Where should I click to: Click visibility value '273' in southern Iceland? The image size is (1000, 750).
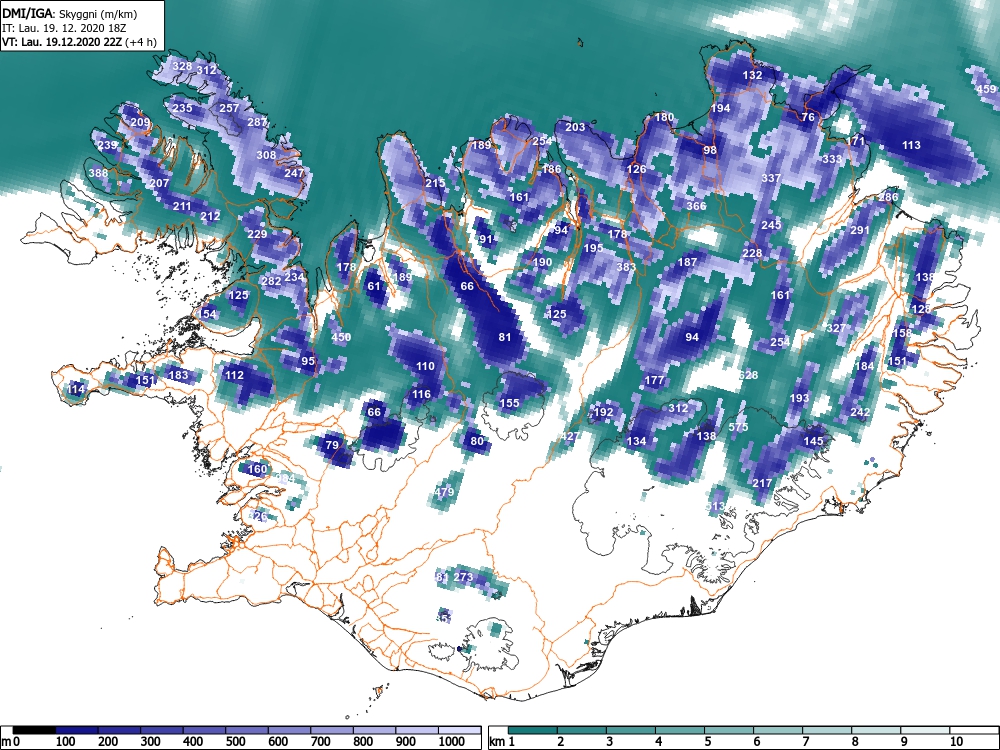click(x=464, y=577)
